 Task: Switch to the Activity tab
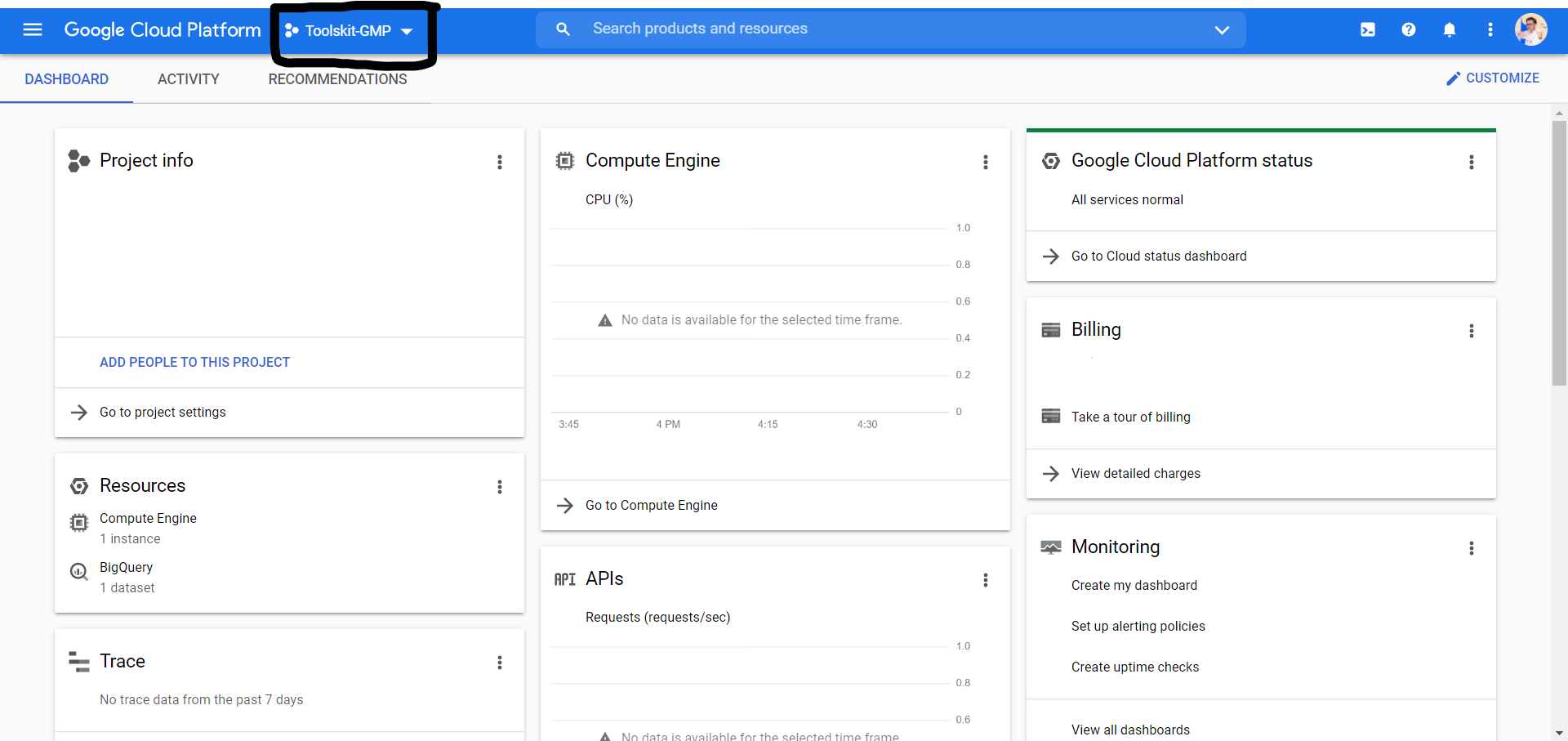click(x=188, y=79)
